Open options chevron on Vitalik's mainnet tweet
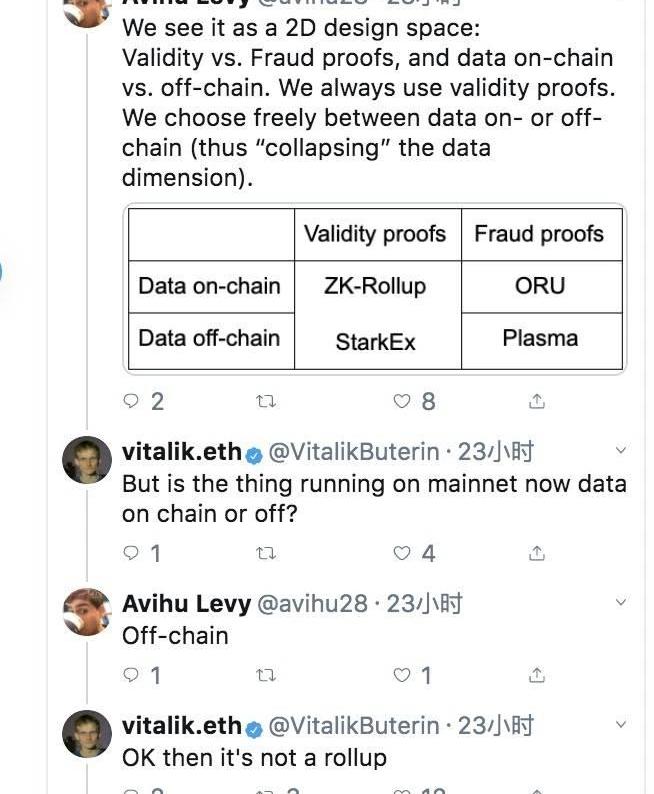The height and width of the screenshot is (794, 654). point(621,451)
